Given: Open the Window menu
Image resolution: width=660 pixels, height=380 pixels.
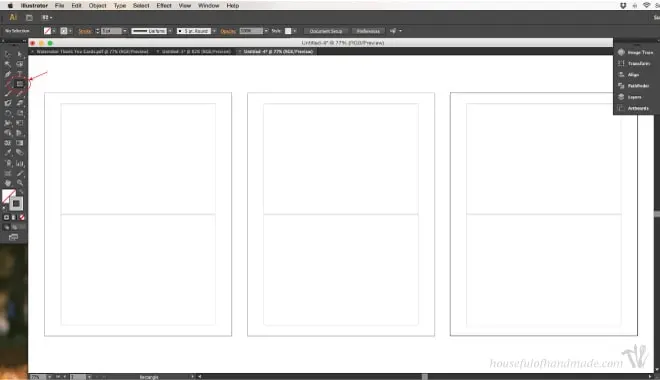Looking at the screenshot, I should (208, 5).
